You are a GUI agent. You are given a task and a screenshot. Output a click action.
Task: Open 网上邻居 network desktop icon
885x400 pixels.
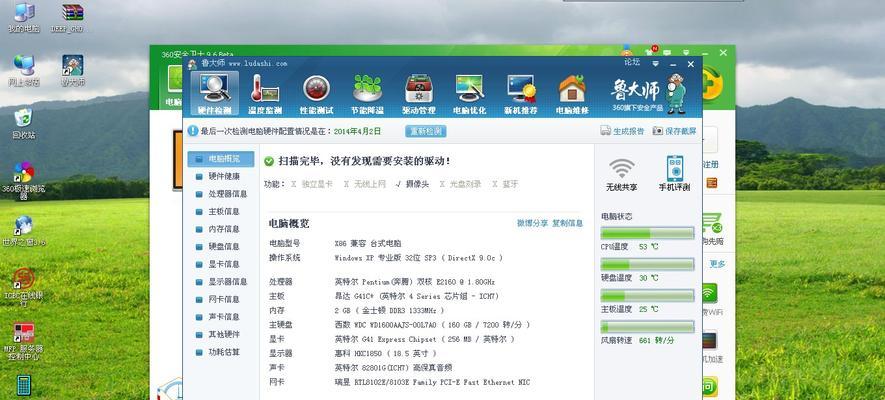tap(24, 71)
